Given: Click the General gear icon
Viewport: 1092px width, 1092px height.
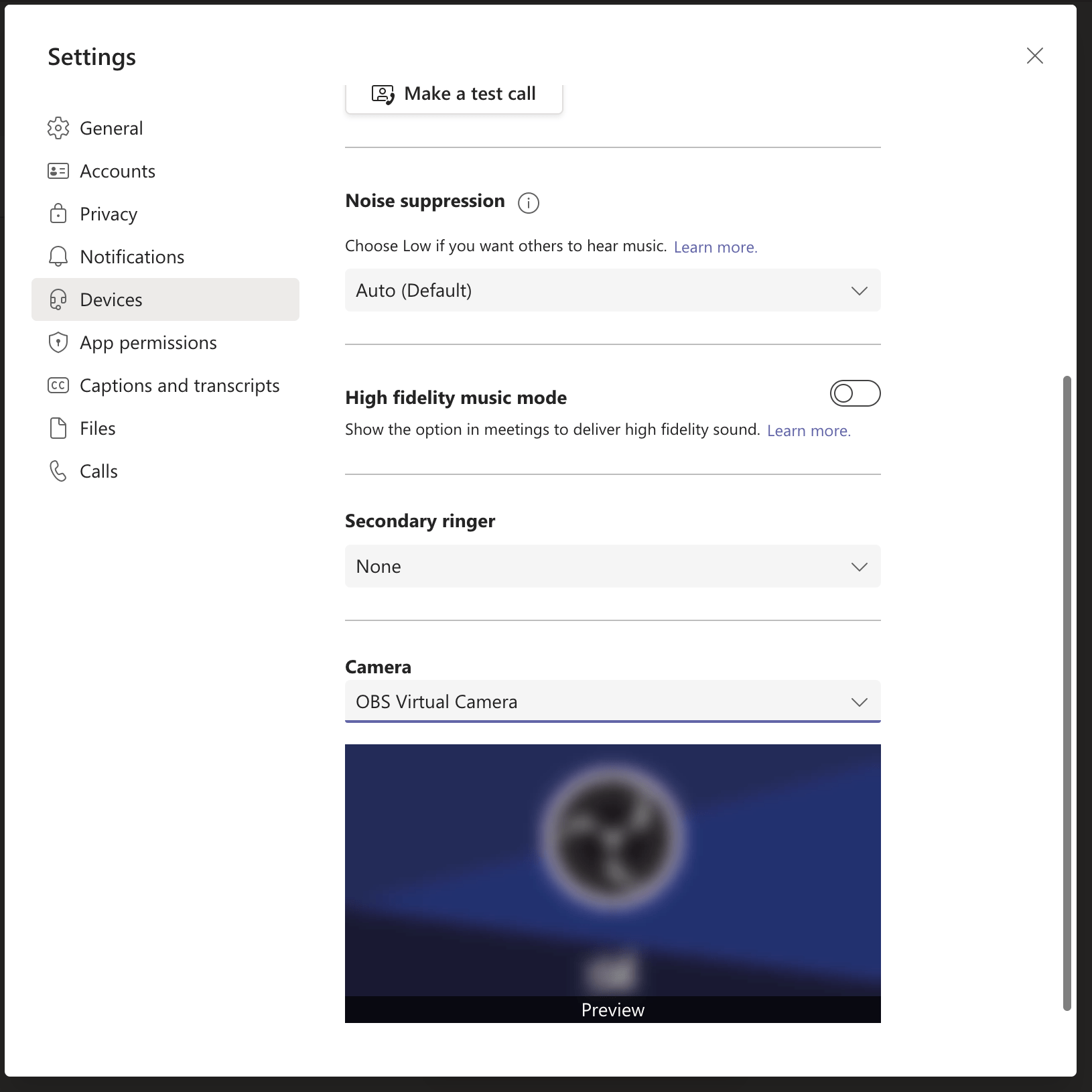Looking at the screenshot, I should tap(58, 128).
